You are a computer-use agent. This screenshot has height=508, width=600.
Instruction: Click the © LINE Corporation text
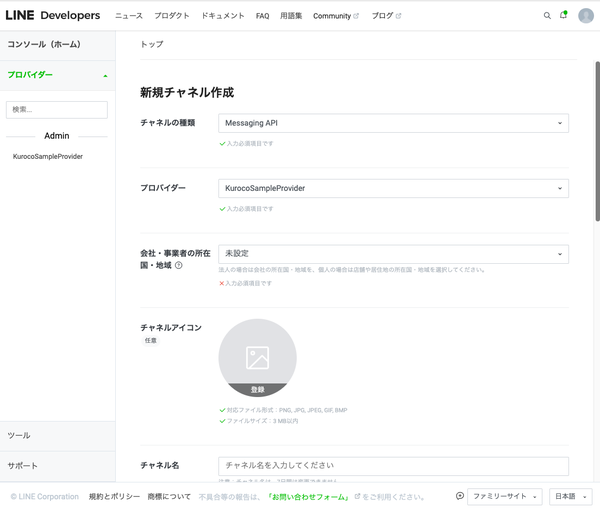pos(45,497)
